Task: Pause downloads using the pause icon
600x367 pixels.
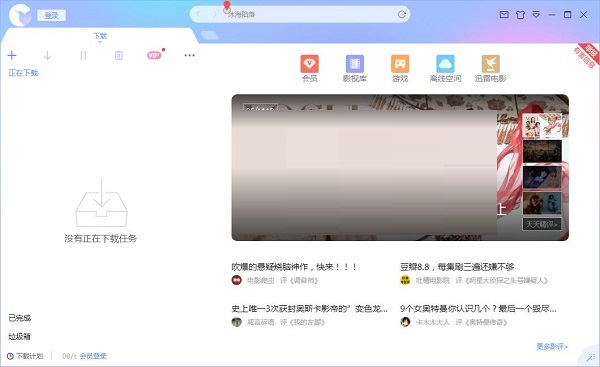Action: (x=83, y=55)
